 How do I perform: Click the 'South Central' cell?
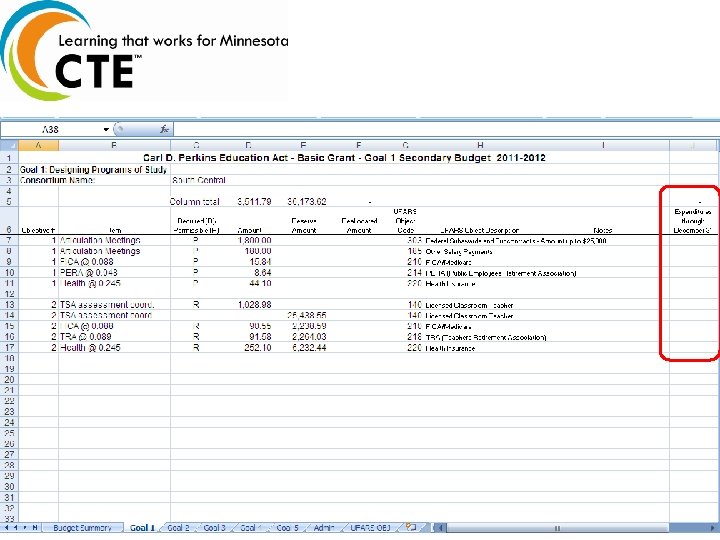pos(198,180)
